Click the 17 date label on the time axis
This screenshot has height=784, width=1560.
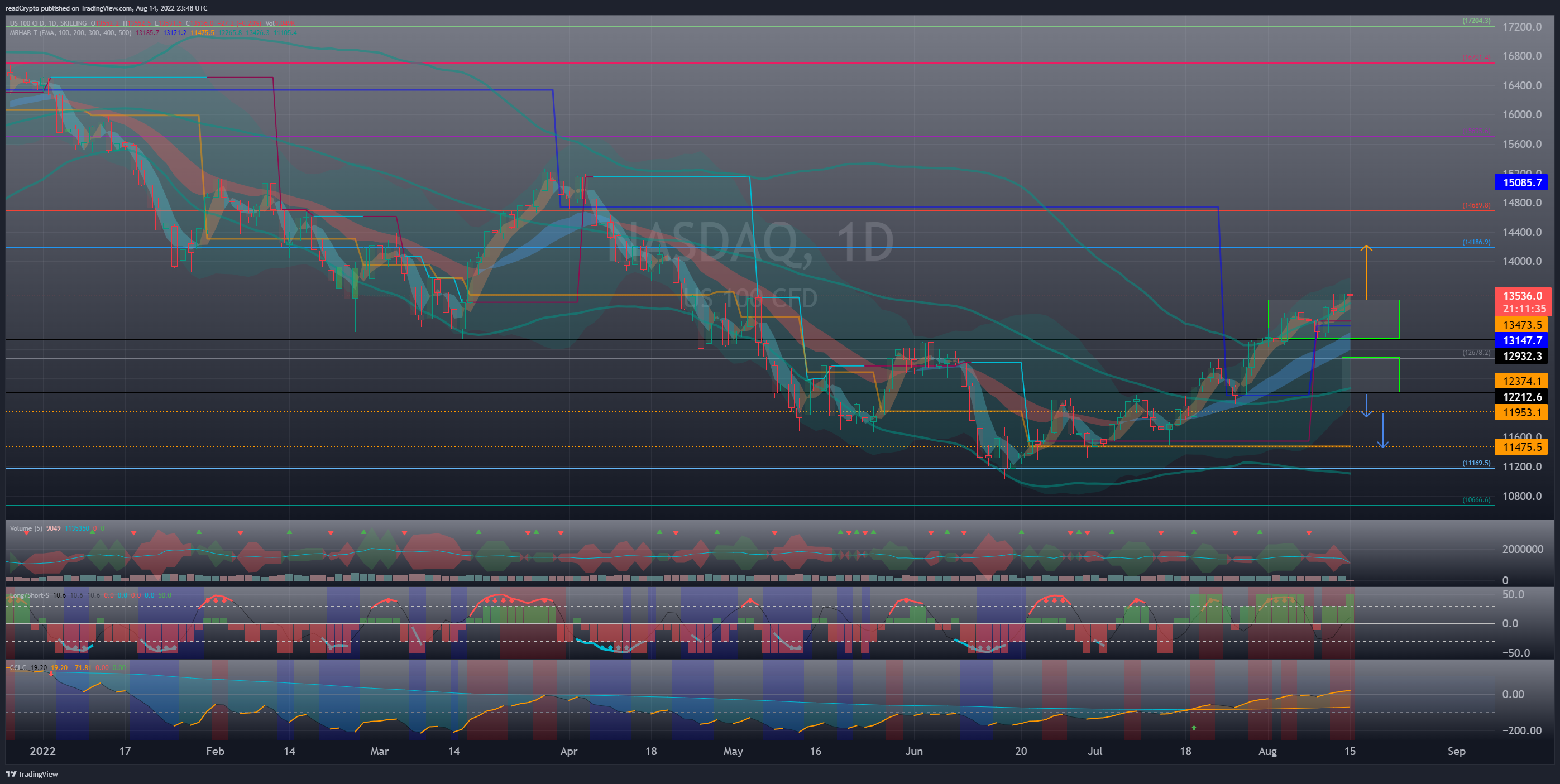125,751
